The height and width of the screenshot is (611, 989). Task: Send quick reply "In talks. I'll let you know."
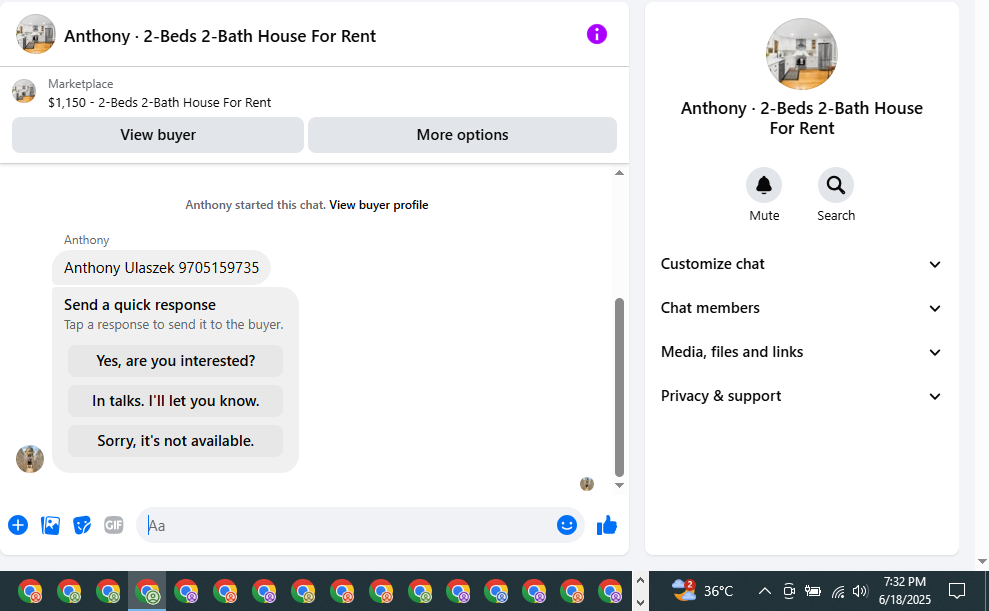[x=175, y=401]
